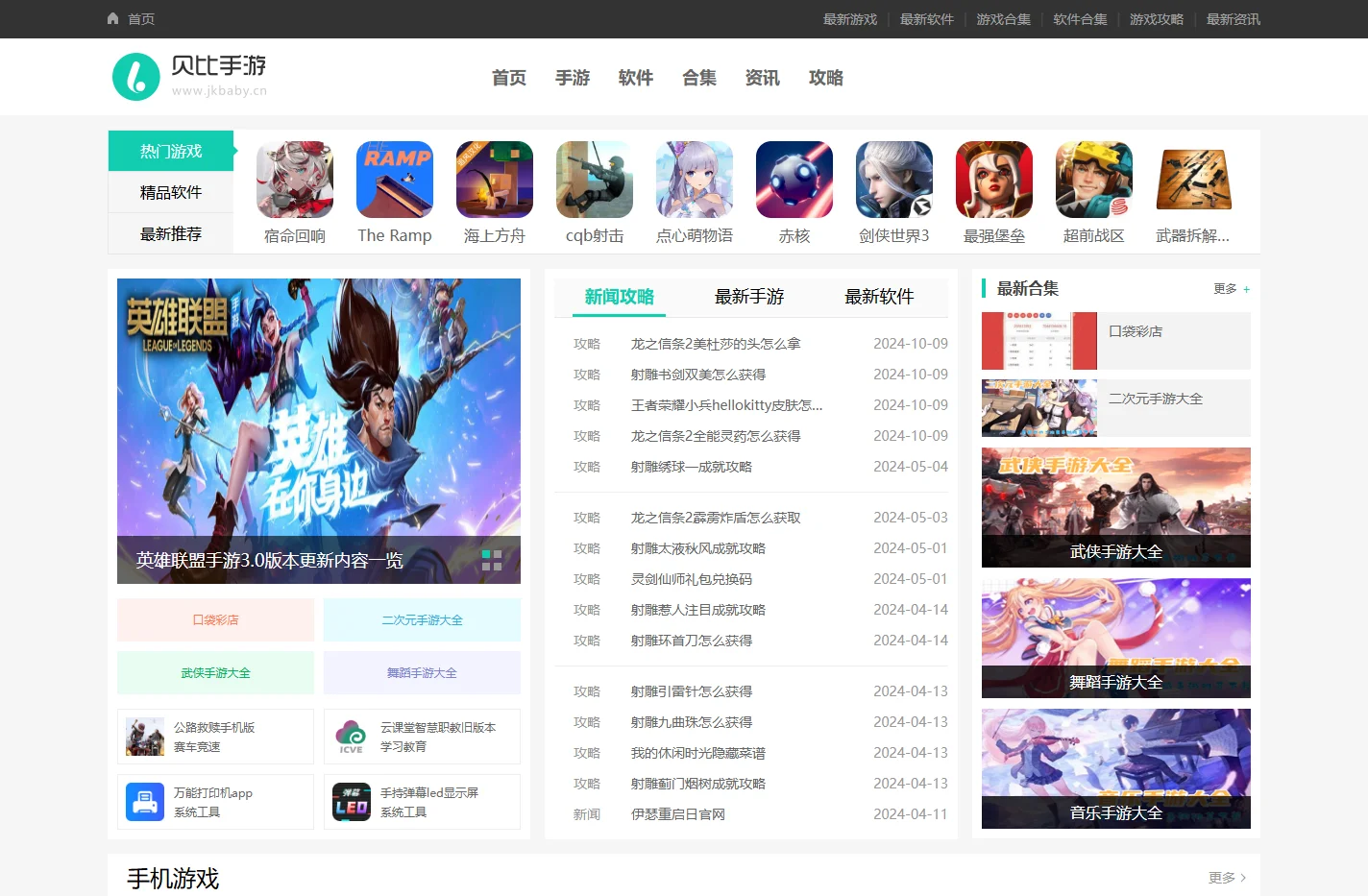Open the 武侠手游大全 collection image
Screen dimensions: 1368x896
point(1116,507)
